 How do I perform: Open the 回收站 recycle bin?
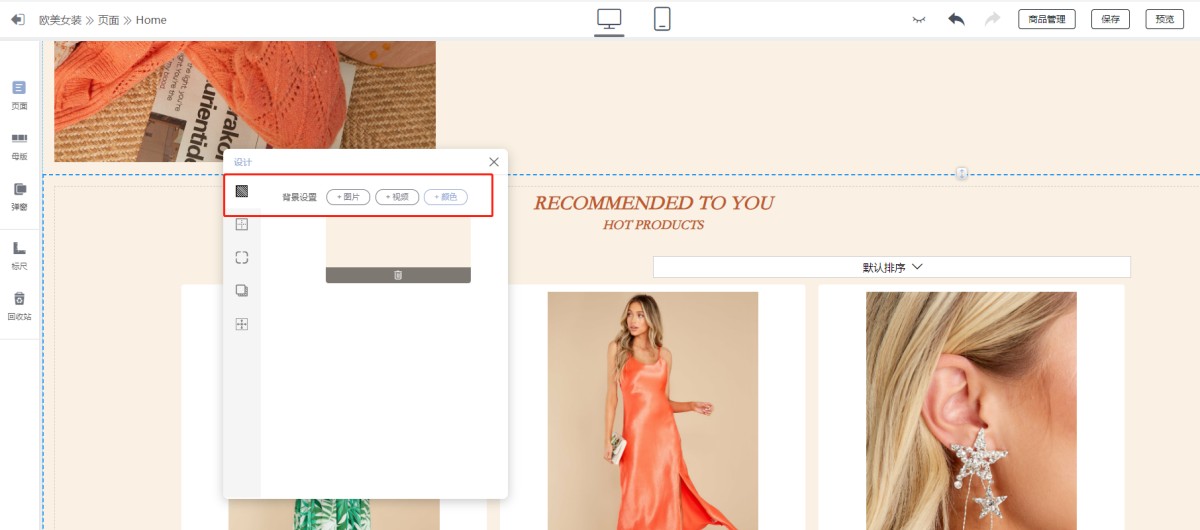[x=19, y=305]
